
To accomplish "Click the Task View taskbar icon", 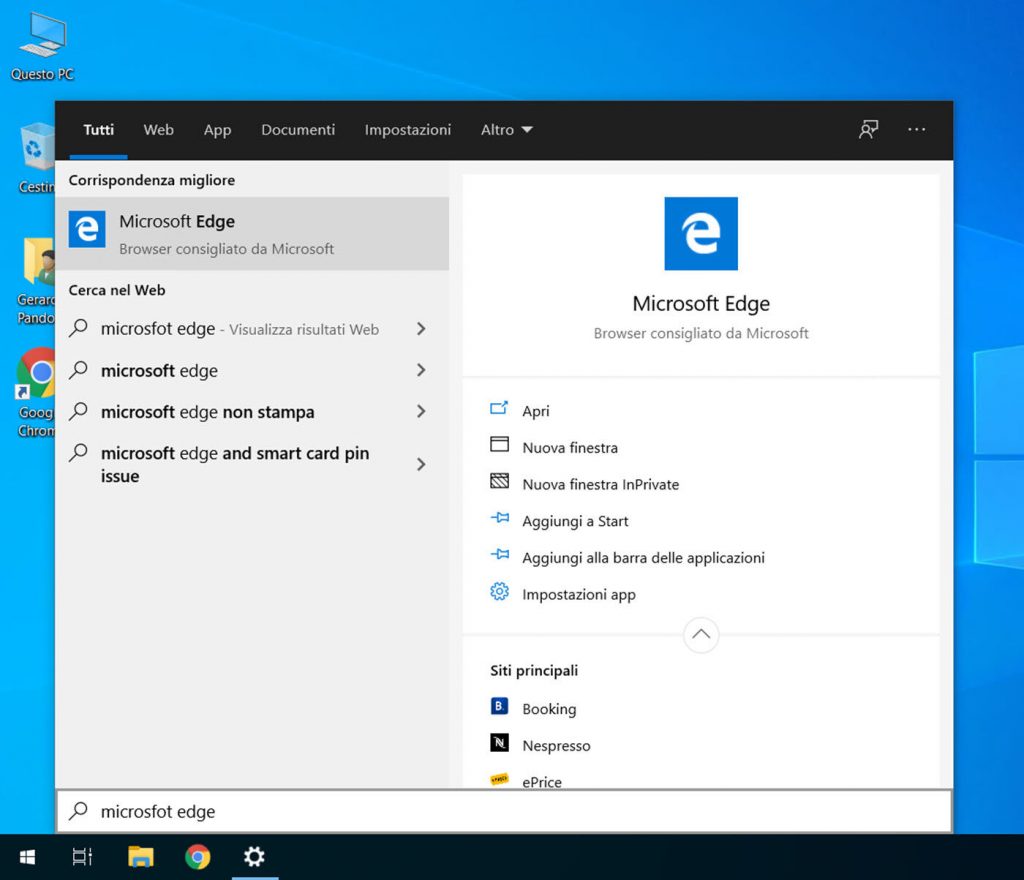I will tap(82, 857).
